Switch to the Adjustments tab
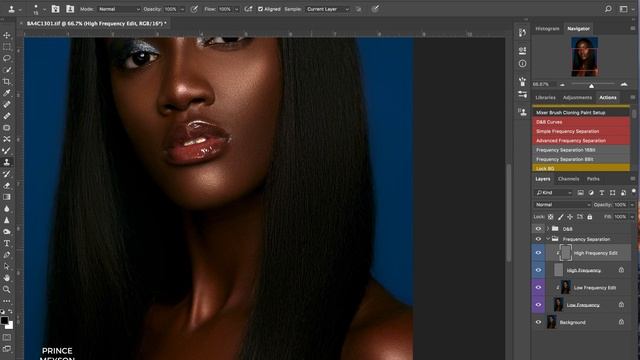 tap(577, 98)
